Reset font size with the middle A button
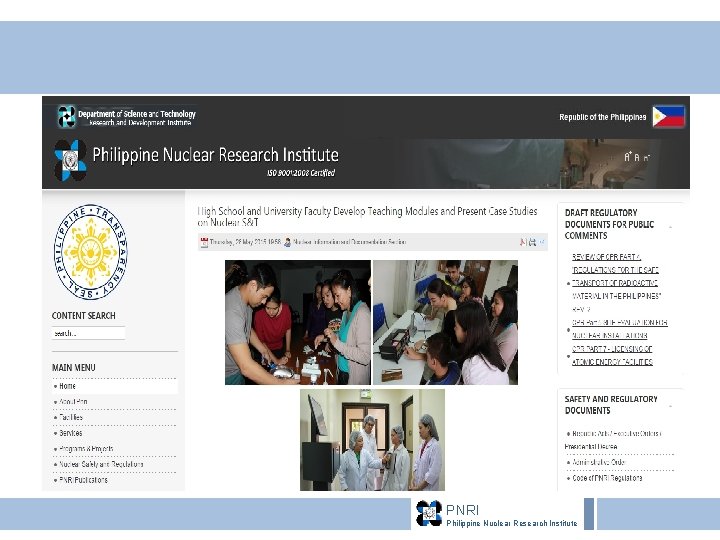Viewport: 720px width, 540px height. (637, 157)
